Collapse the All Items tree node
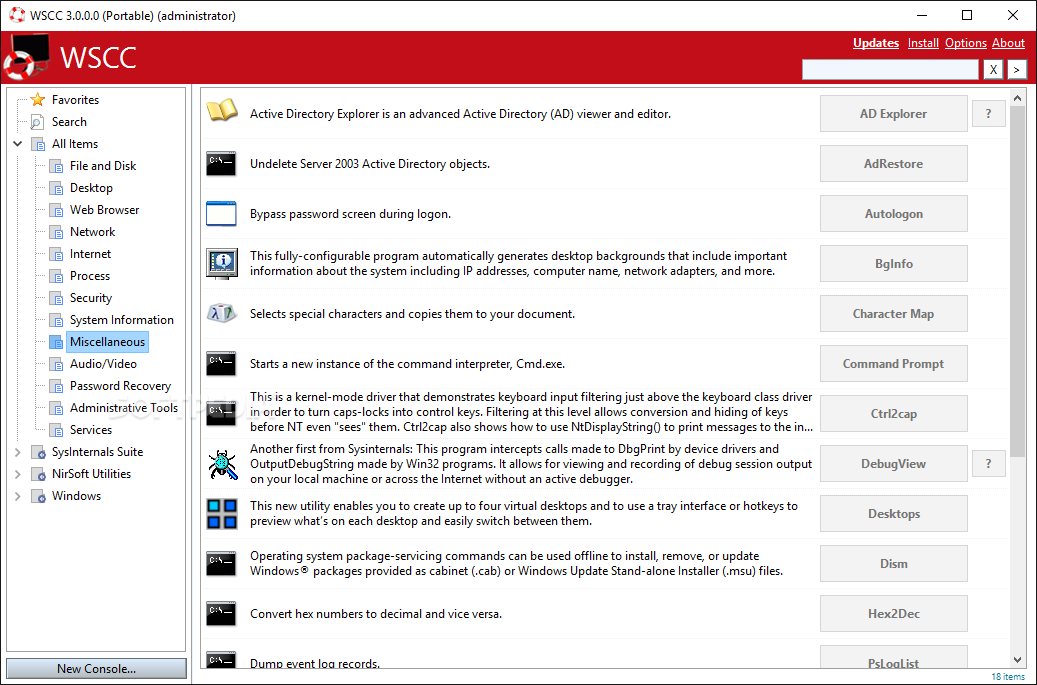 (x=17, y=143)
